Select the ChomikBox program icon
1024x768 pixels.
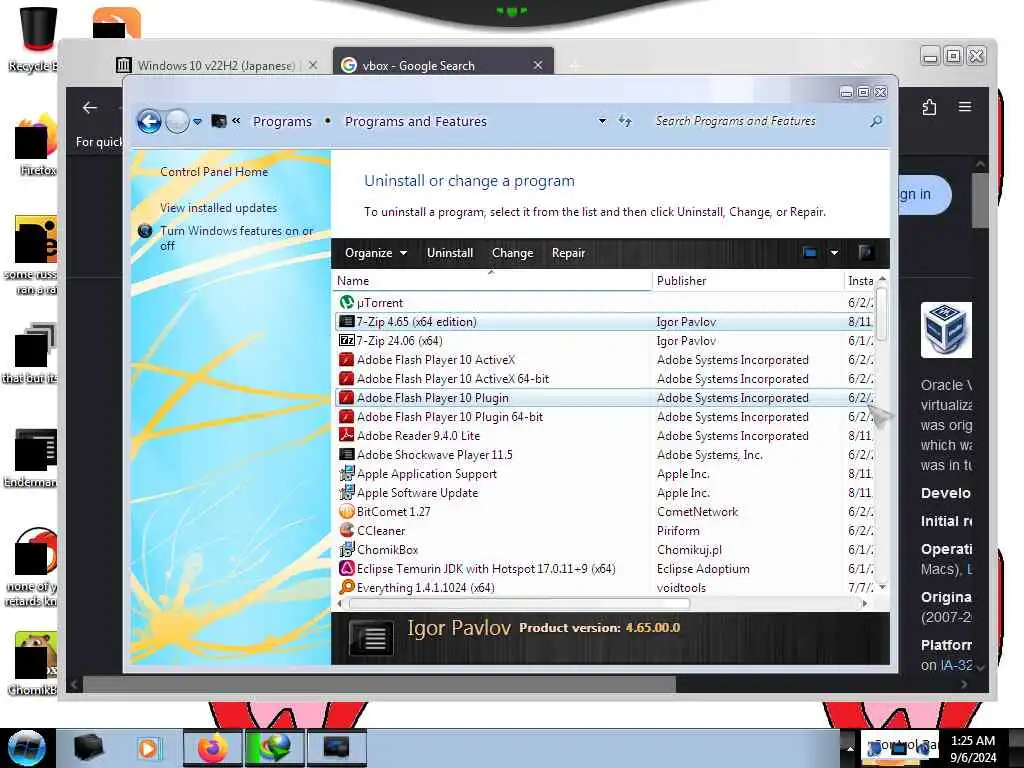pos(346,549)
